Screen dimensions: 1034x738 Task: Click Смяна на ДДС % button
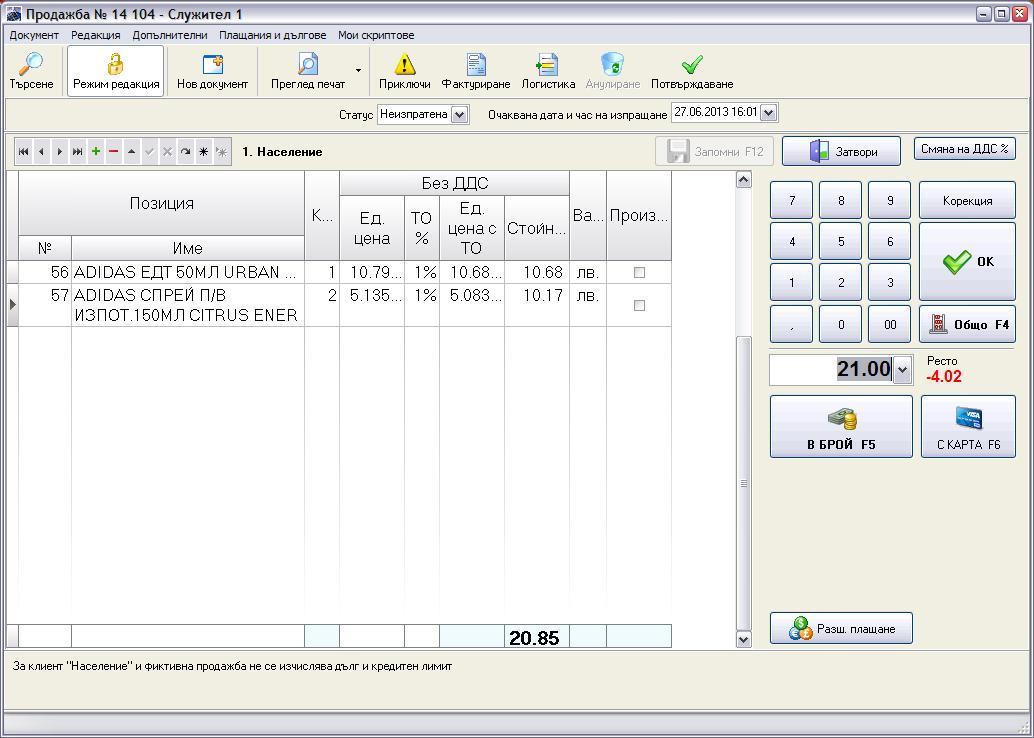[x=965, y=148]
